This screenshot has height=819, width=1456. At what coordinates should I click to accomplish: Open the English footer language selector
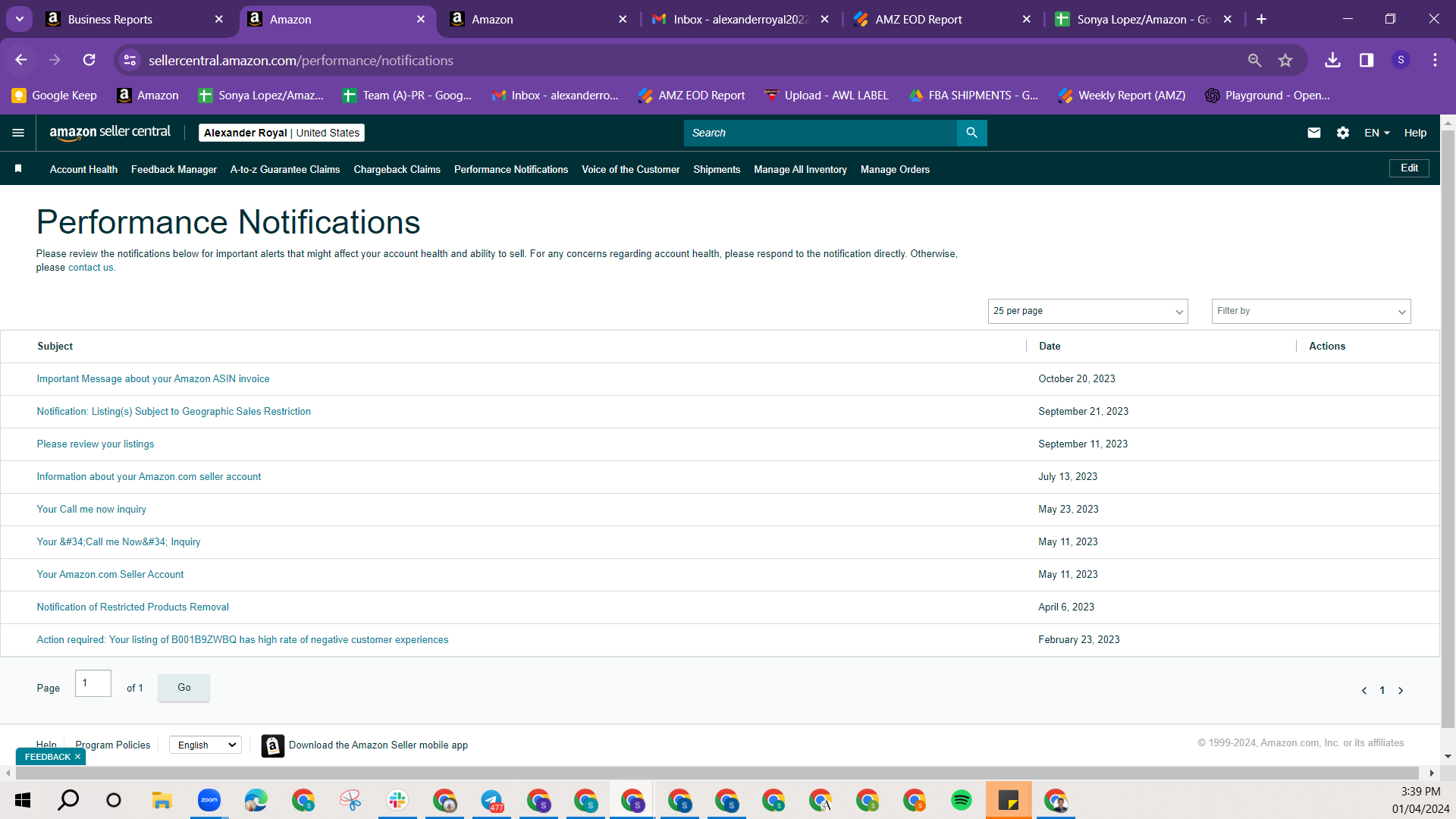(x=206, y=745)
